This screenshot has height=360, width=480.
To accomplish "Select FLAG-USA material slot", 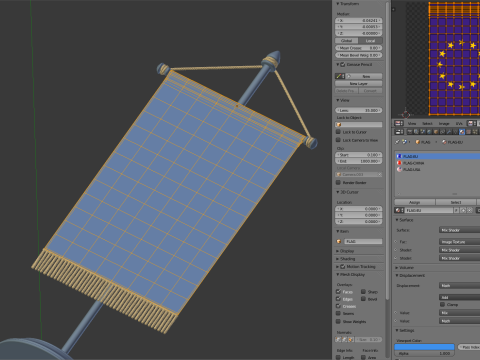I will tap(438, 169).
